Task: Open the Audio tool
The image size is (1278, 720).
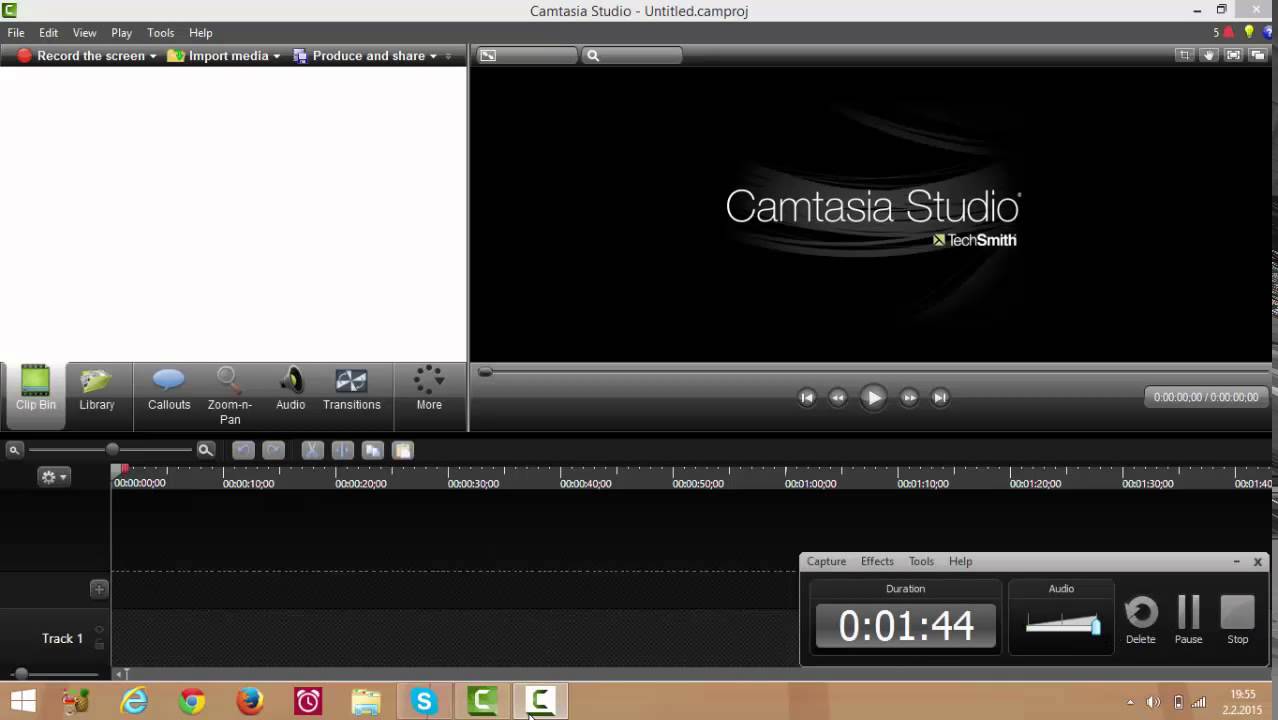Action: coord(290,390)
